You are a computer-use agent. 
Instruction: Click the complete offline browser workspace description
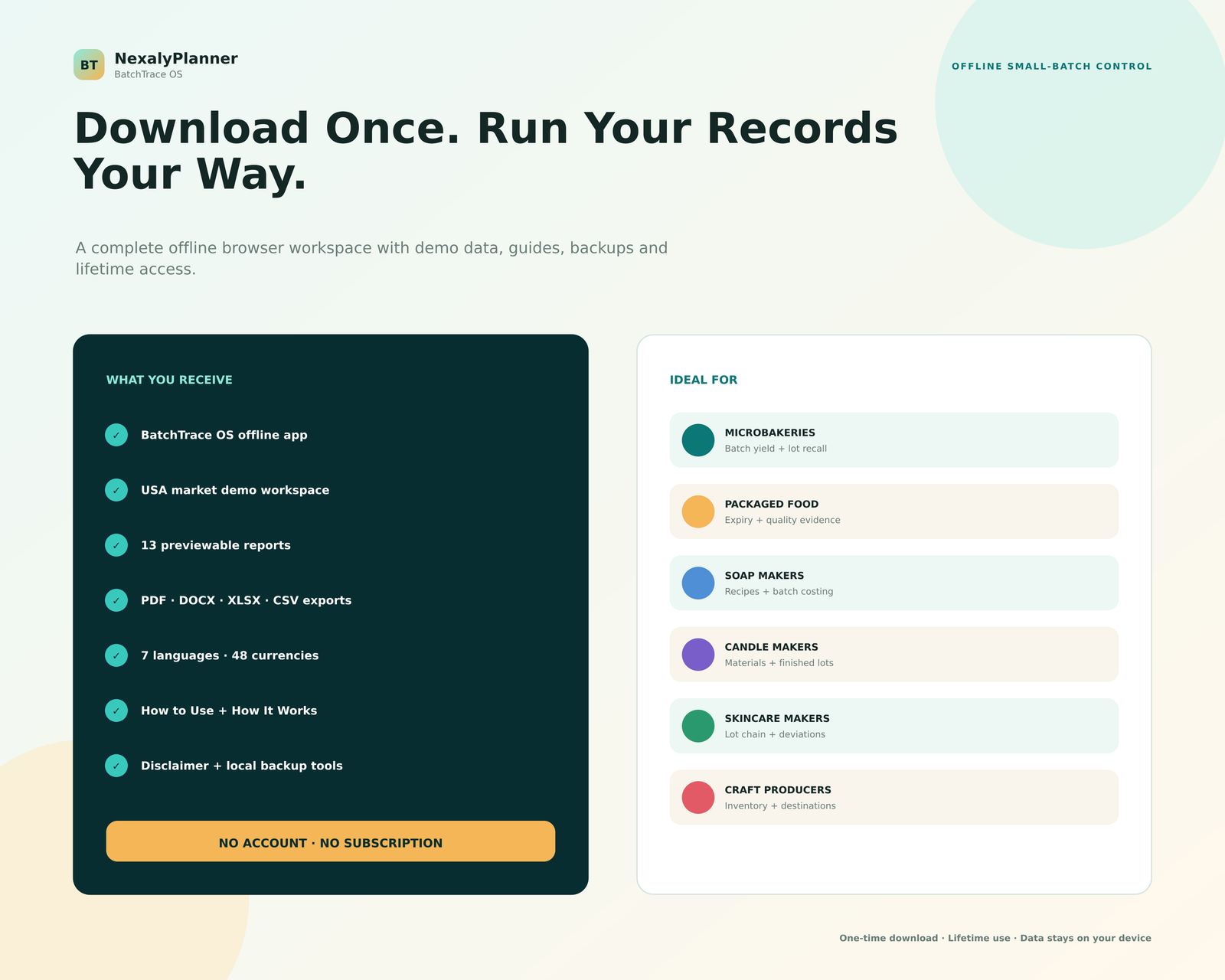(x=371, y=258)
